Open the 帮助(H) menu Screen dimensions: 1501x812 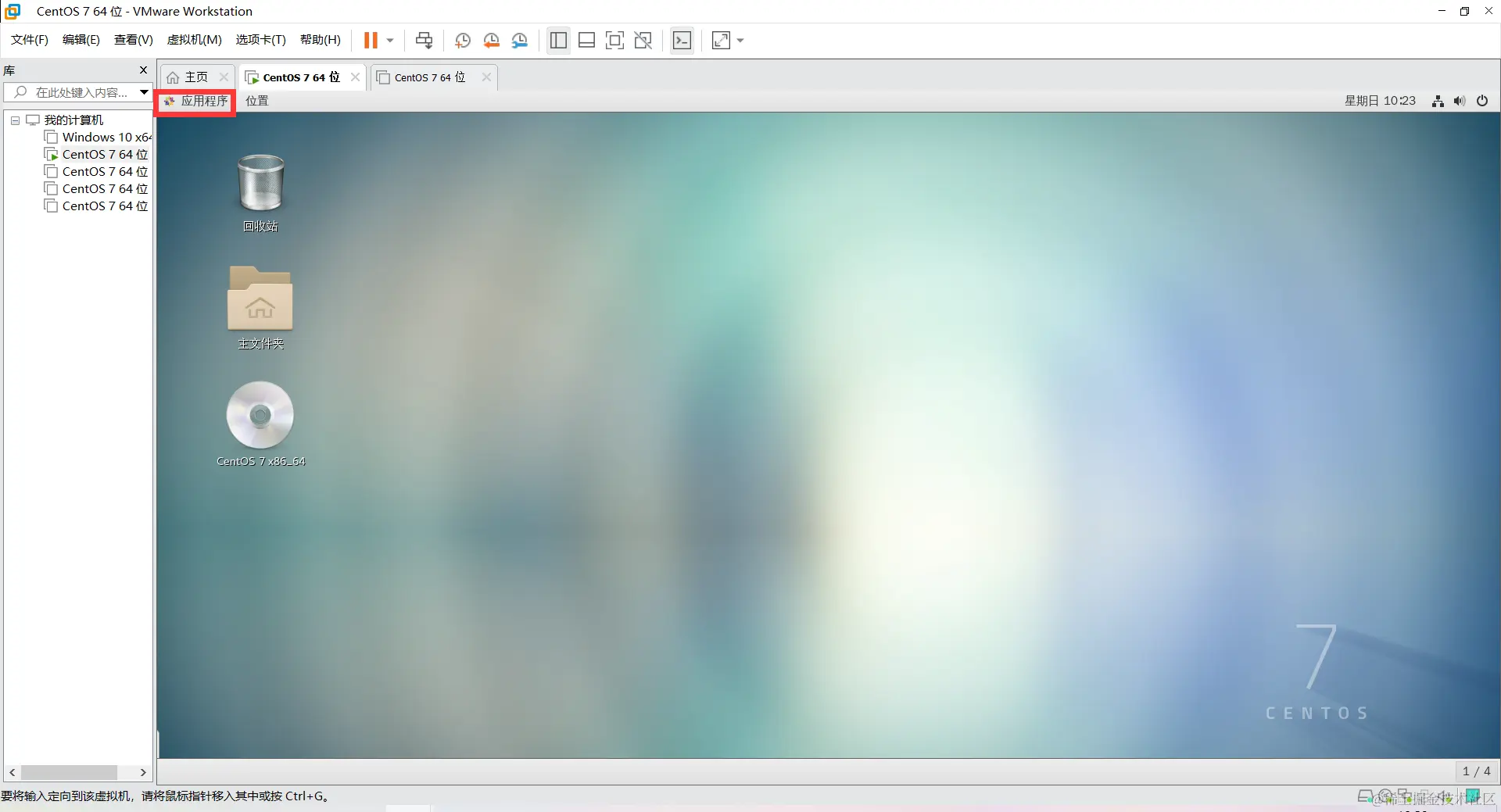click(x=321, y=40)
